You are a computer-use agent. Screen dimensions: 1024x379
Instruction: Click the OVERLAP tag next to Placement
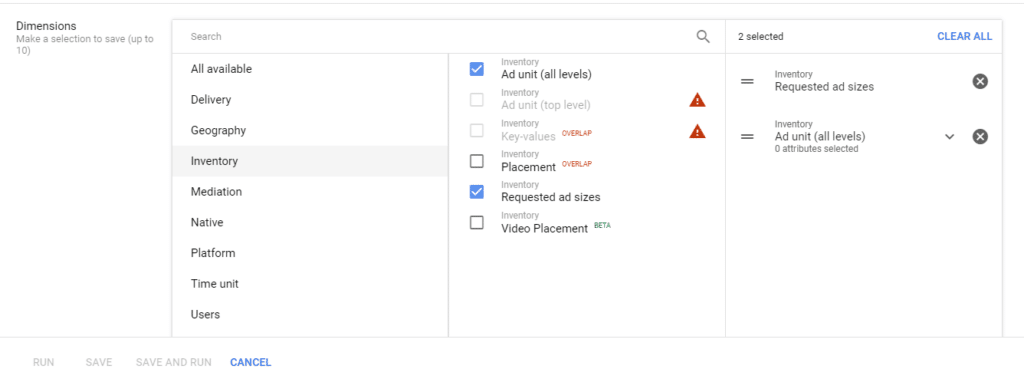577,164
